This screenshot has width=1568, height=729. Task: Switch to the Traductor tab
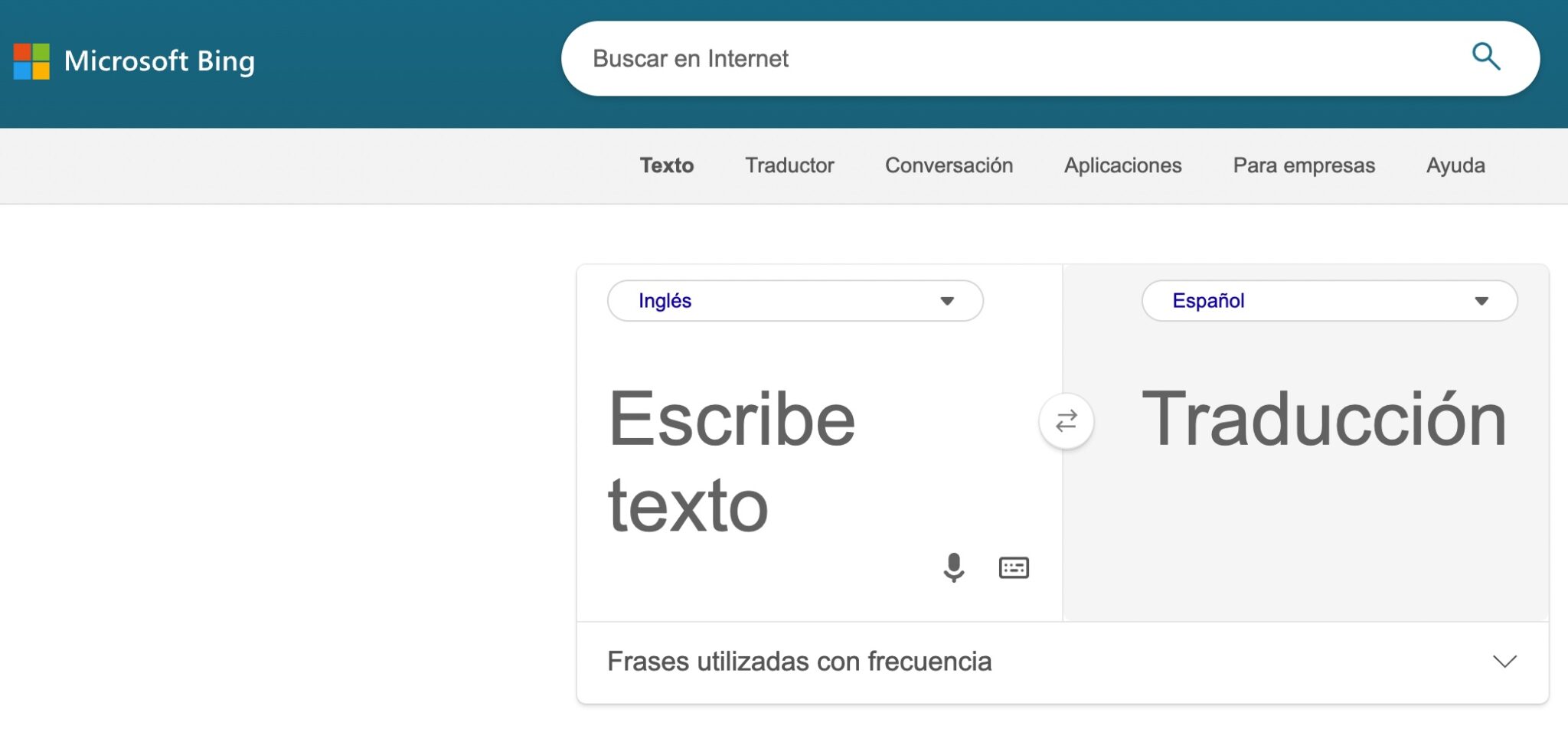[789, 165]
